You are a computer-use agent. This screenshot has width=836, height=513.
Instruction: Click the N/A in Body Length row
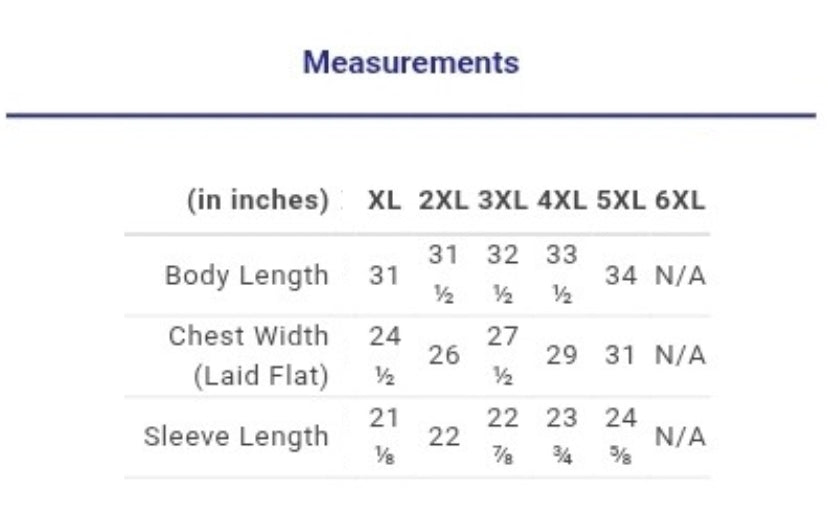point(680,276)
